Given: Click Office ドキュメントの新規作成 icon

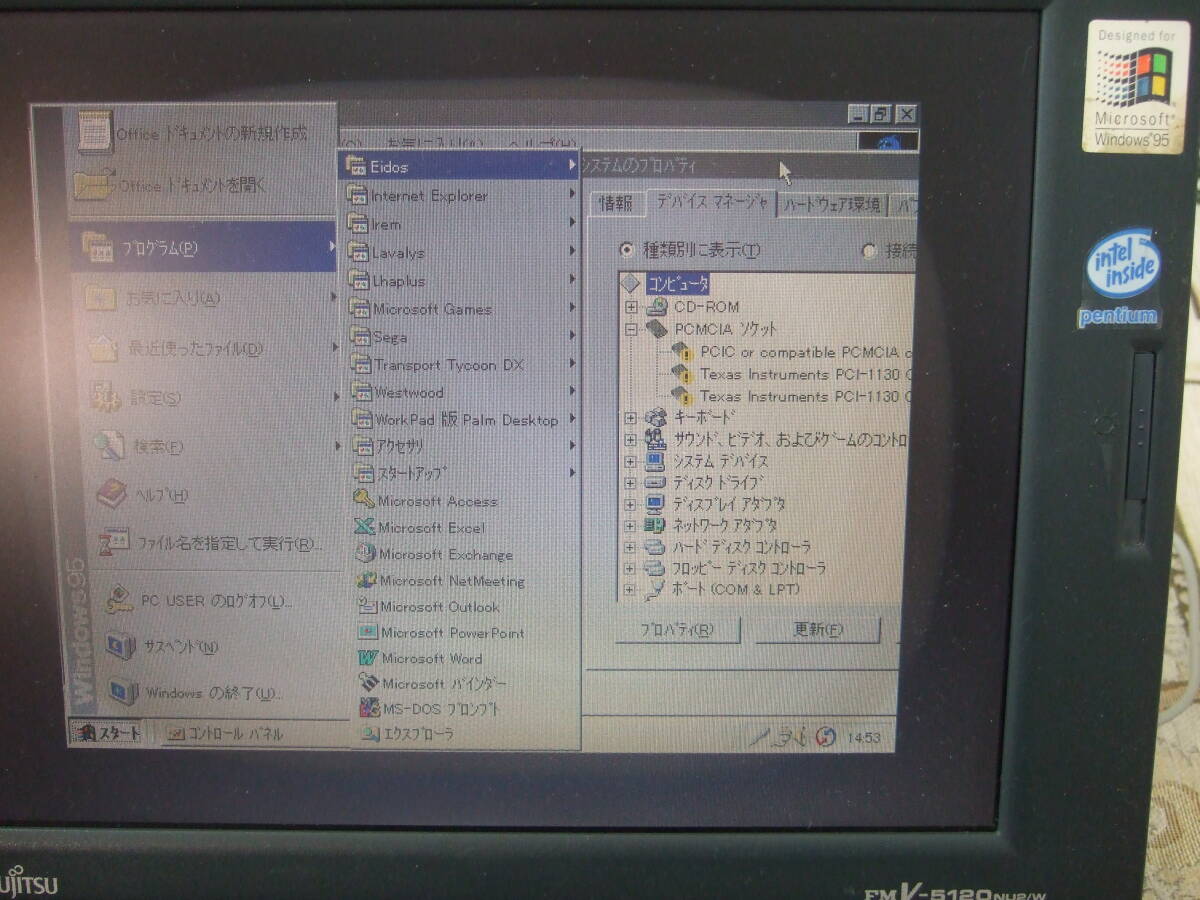Looking at the screenshot, I should (95, 132).
